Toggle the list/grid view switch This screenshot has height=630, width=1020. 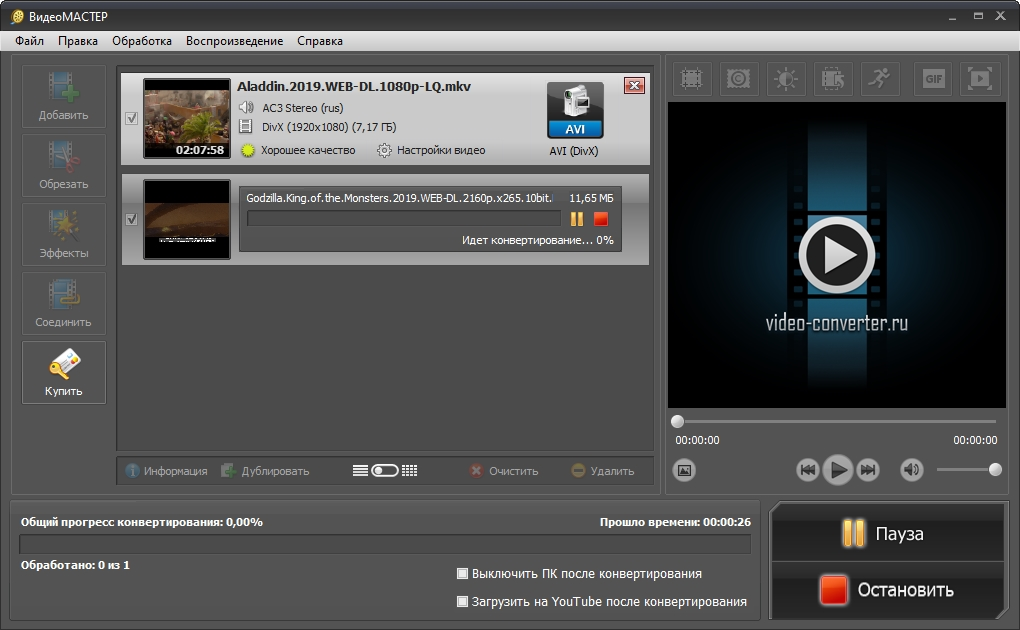click(x=384, y=471)
